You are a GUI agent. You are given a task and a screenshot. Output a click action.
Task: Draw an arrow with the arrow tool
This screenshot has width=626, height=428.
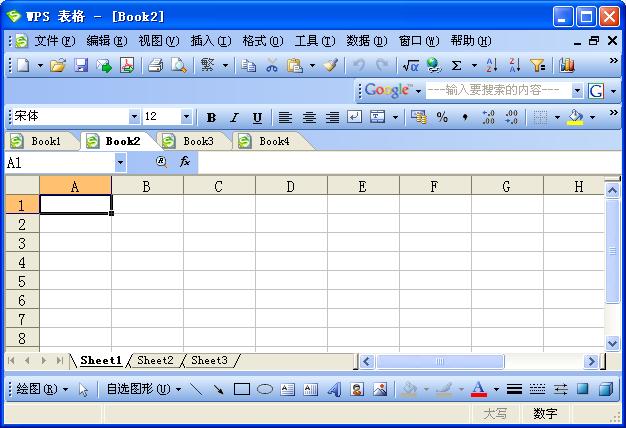(218, 389)
